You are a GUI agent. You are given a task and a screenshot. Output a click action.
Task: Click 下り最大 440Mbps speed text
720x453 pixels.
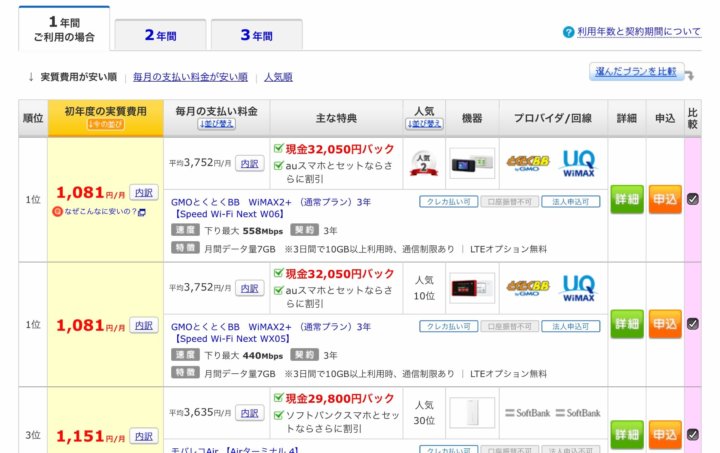[243, 356]
